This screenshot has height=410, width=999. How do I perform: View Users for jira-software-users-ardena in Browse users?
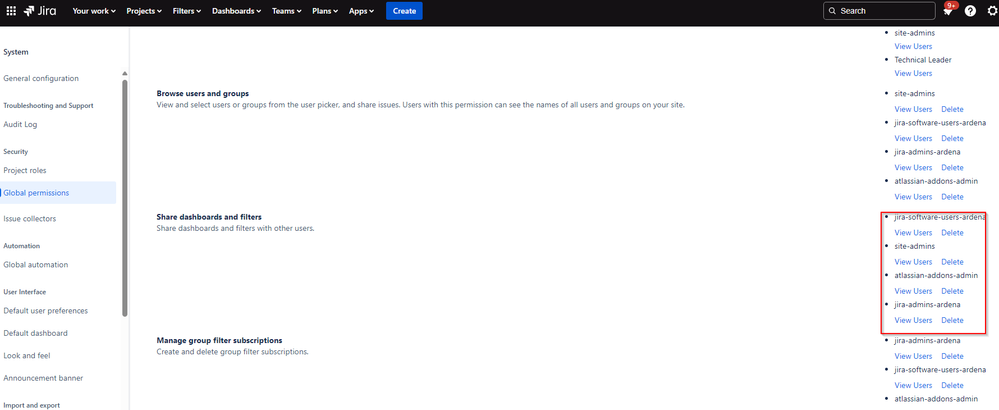913,139
